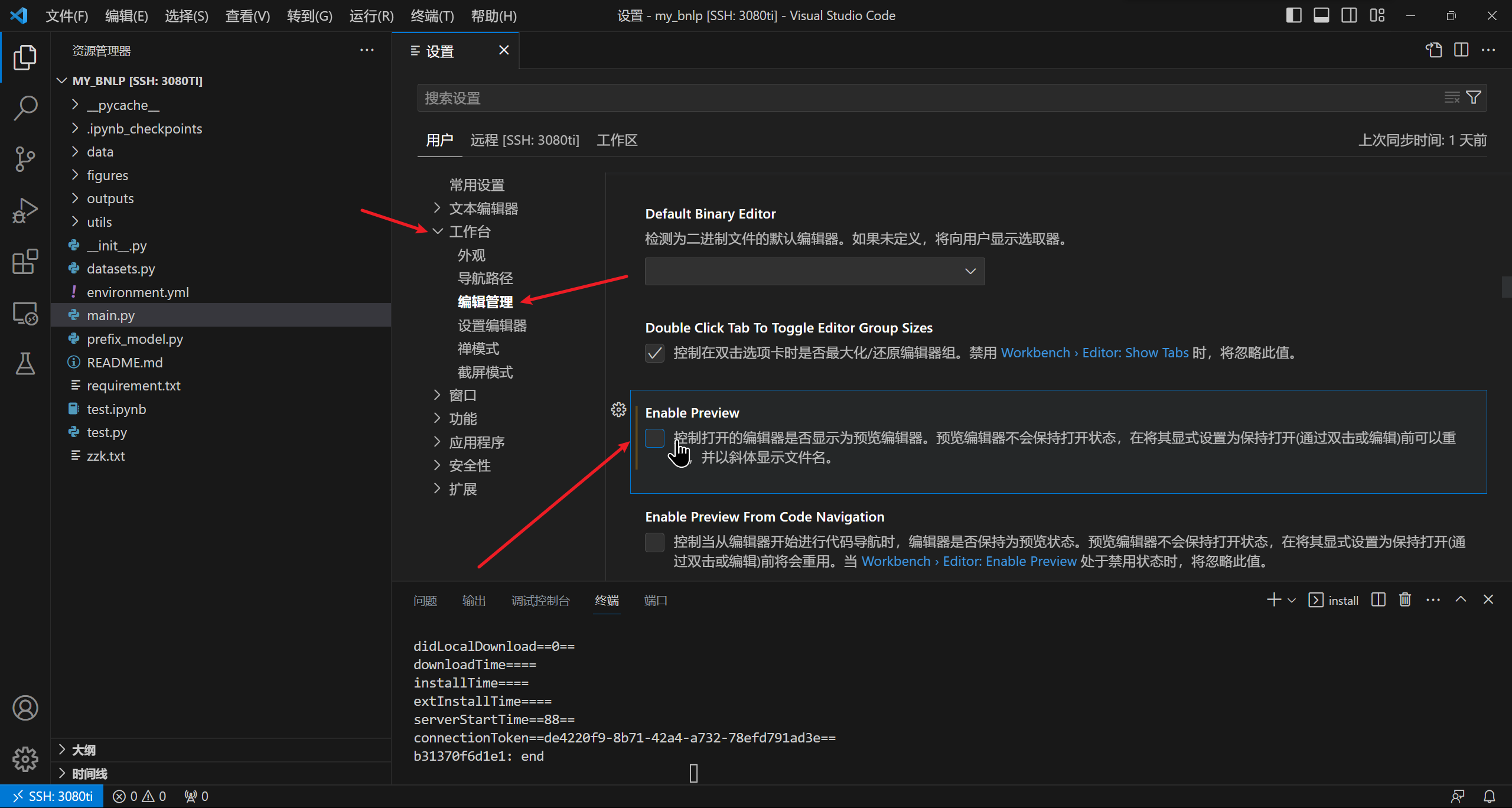The height and width of the screenshot is (808, 1512).
Task: Expand the 应用程序 settings category
Action: tap(437, 442)
